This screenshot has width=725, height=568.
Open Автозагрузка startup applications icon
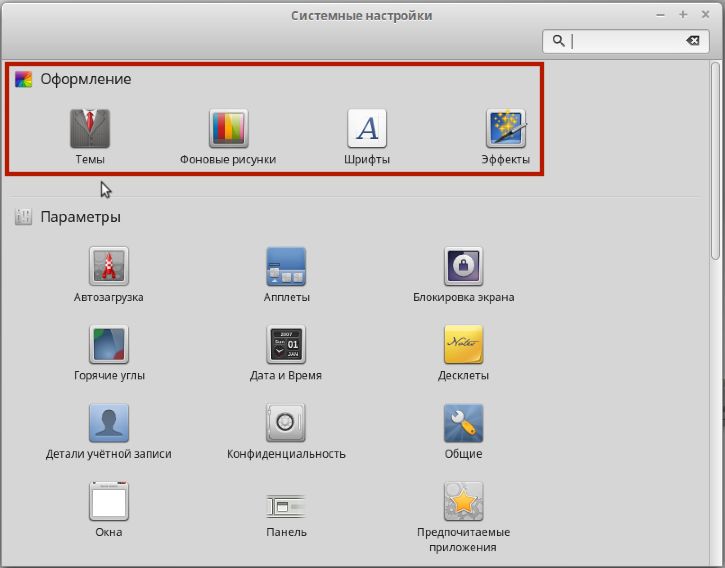point(109,266)
